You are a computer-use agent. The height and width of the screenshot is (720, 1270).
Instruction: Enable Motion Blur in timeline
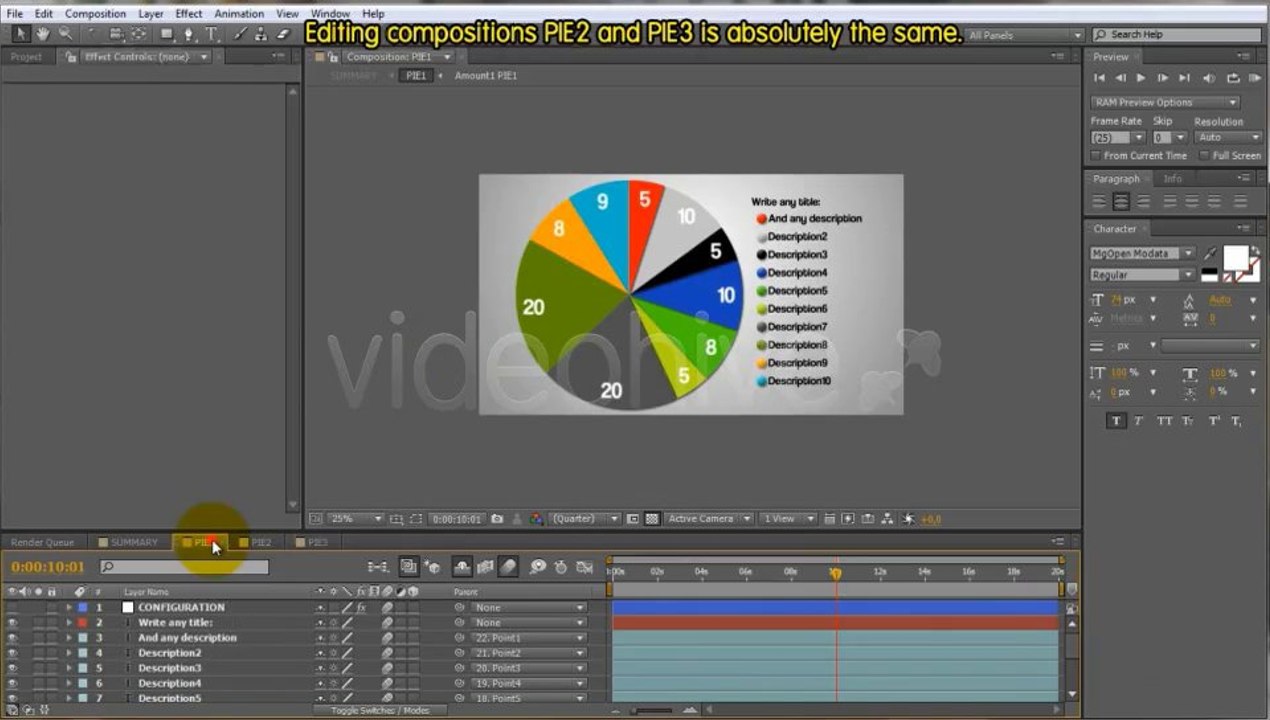(x=508, y=567)
